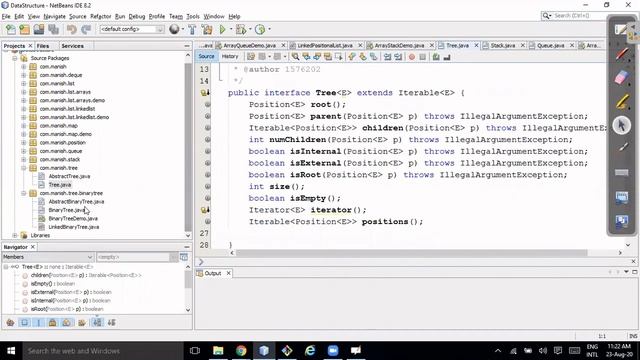Open the Chrome icon in the taskbar
The image size is (640, 360).
pyautogui.click(x=241, y=351)
